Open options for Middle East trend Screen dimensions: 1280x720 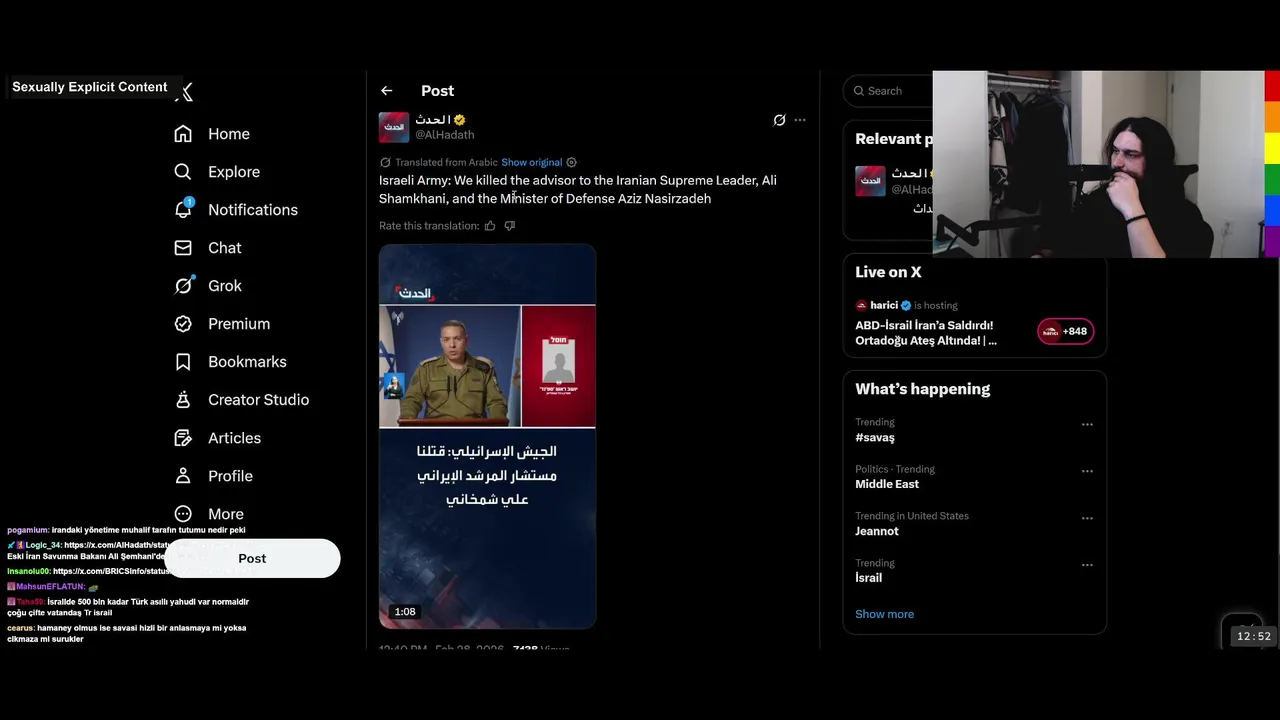(1087, 471)
